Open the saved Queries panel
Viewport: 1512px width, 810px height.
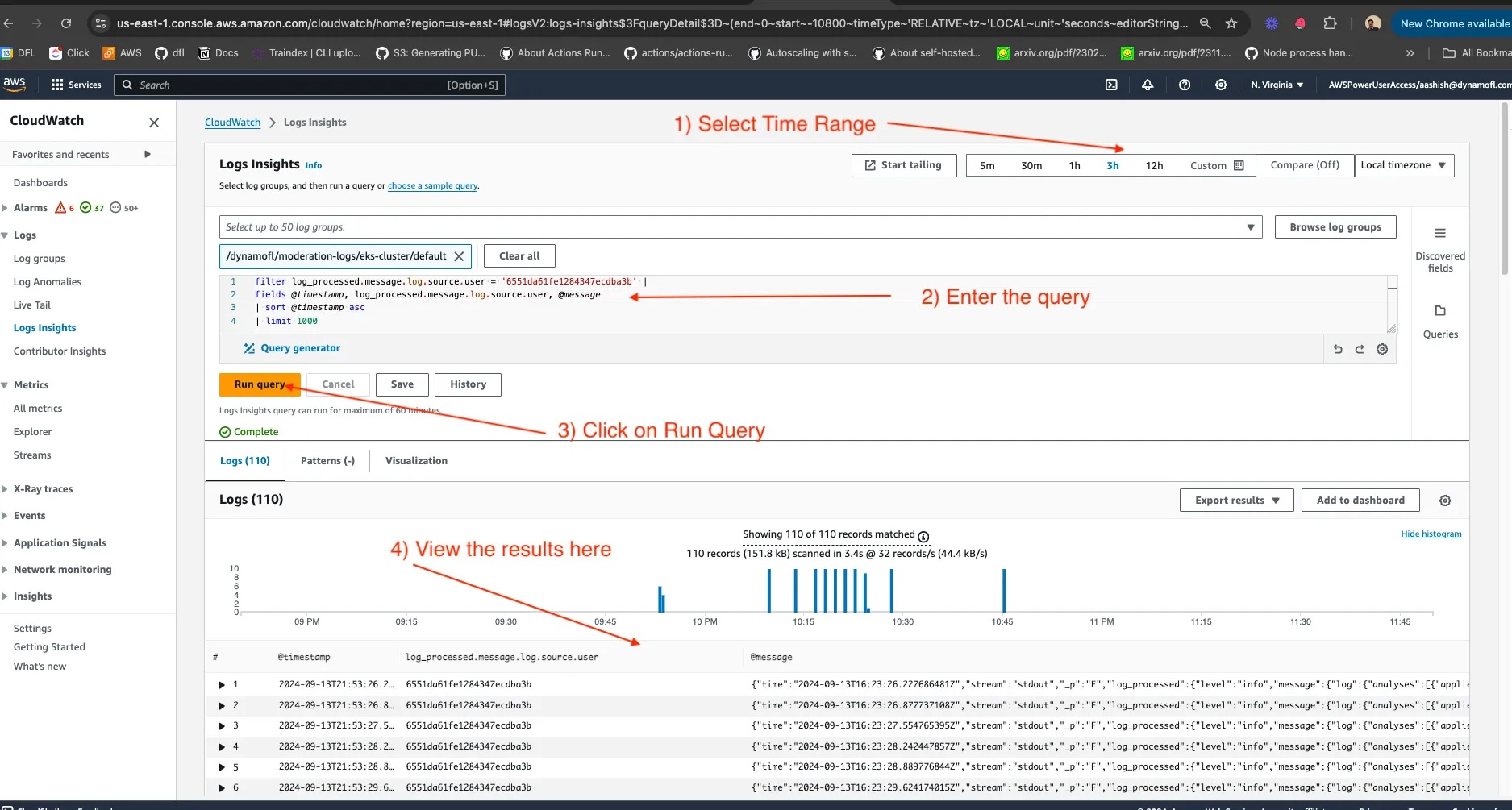(x=1440, y=321)
